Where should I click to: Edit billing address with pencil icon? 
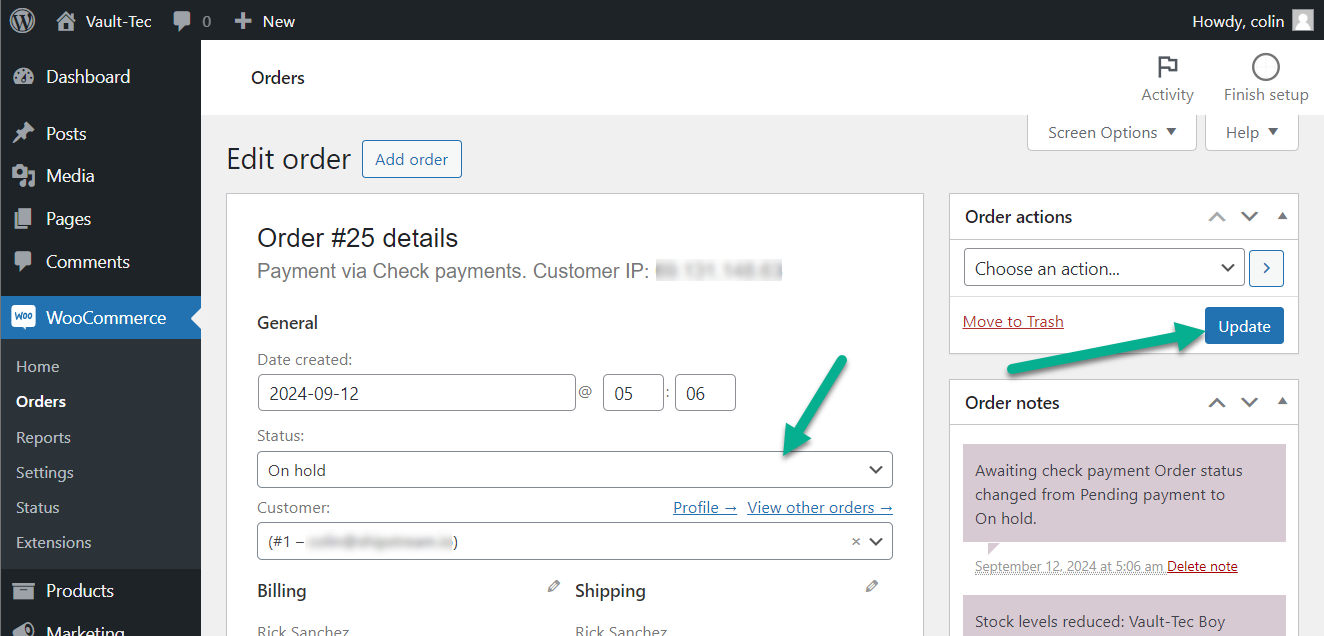pos(554,587)
